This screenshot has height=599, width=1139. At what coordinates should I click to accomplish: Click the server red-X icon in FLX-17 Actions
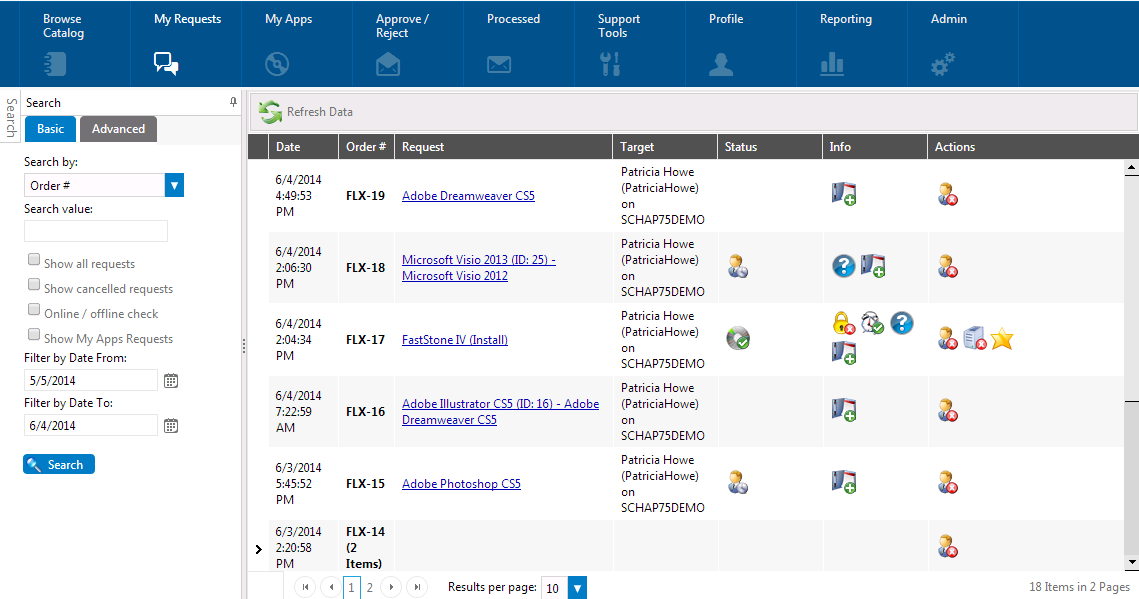974,338
